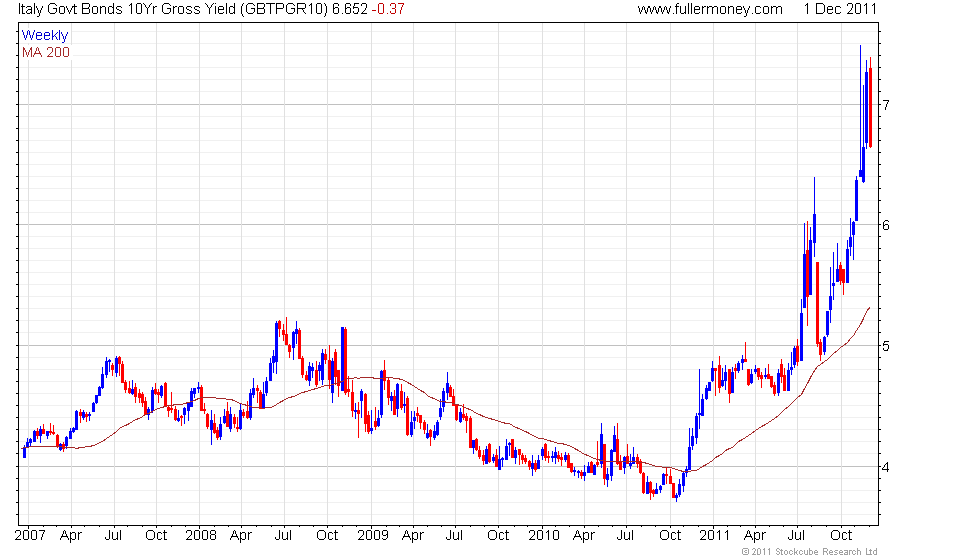Click the x-axis year label '2008'
This screenshot has width=960, height=560.
201,536
